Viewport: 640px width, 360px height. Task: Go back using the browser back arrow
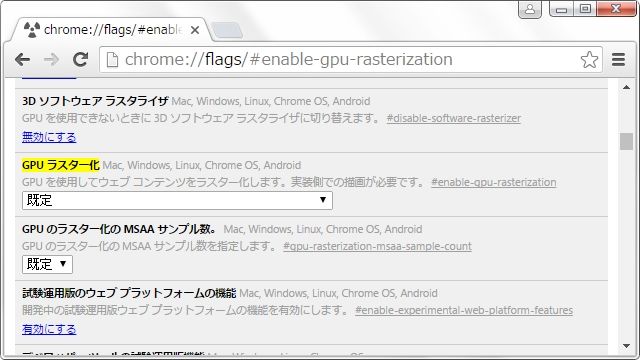[x=22, y=60]
